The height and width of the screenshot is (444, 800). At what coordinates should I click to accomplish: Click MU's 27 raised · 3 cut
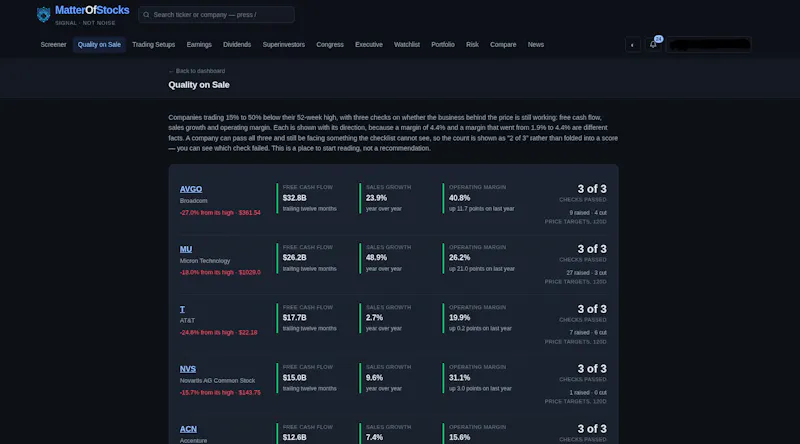point(586,273)
